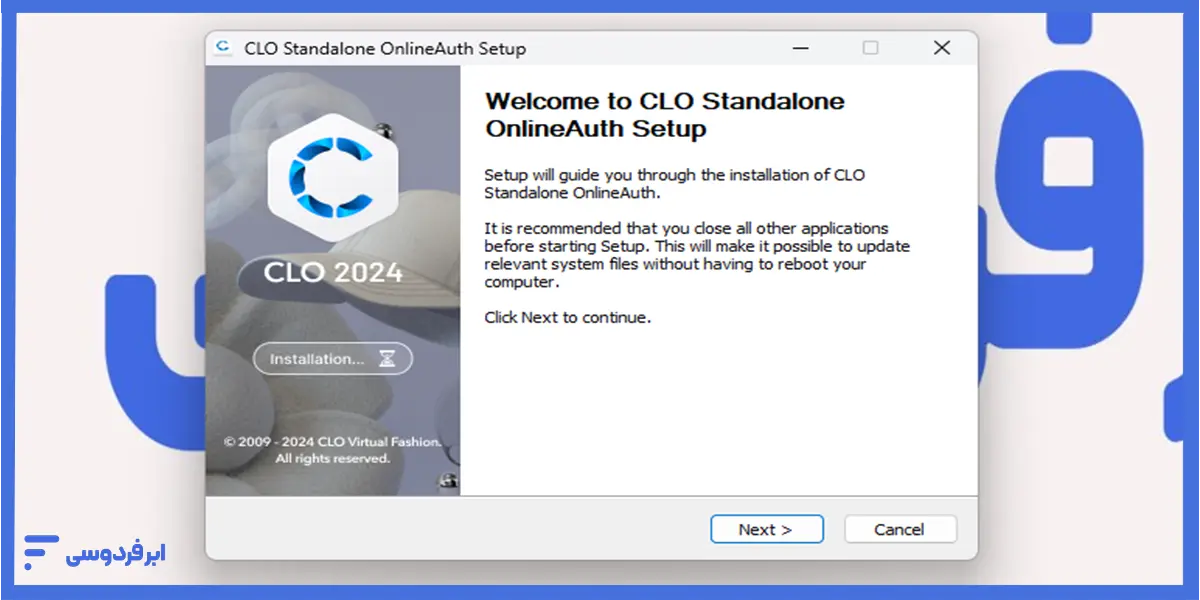The width and height of the screenshot is (1200, 600).
Task: Click the "CLO 2024" banner text
Action: tap(333, 272)
